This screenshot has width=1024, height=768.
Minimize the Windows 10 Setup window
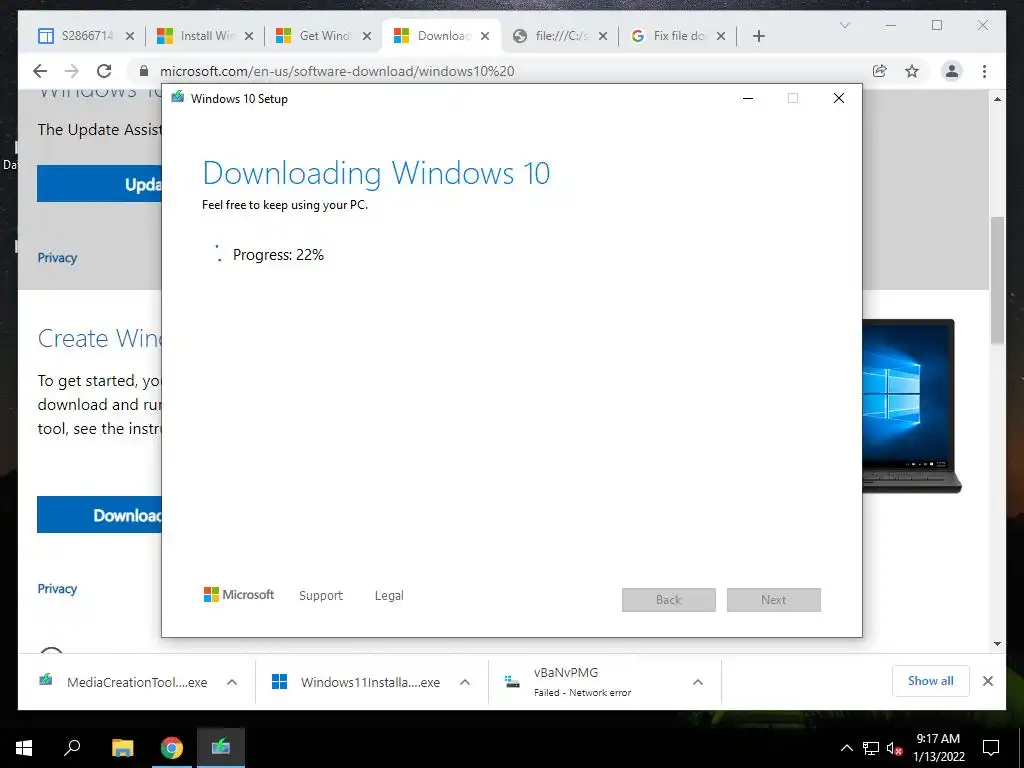tap(748, 98)
